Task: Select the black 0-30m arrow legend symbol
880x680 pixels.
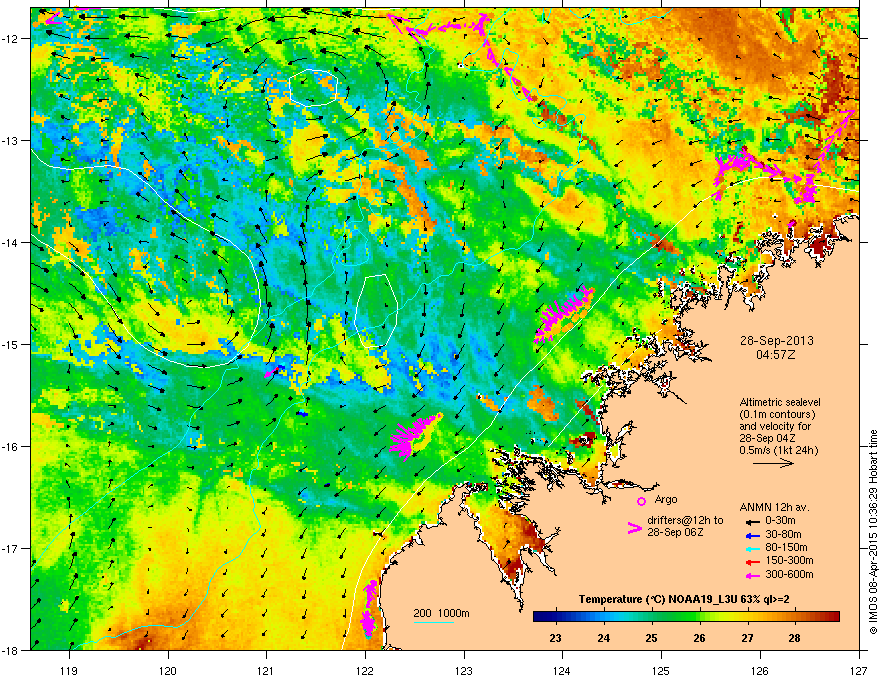Action: pos(751,521)
